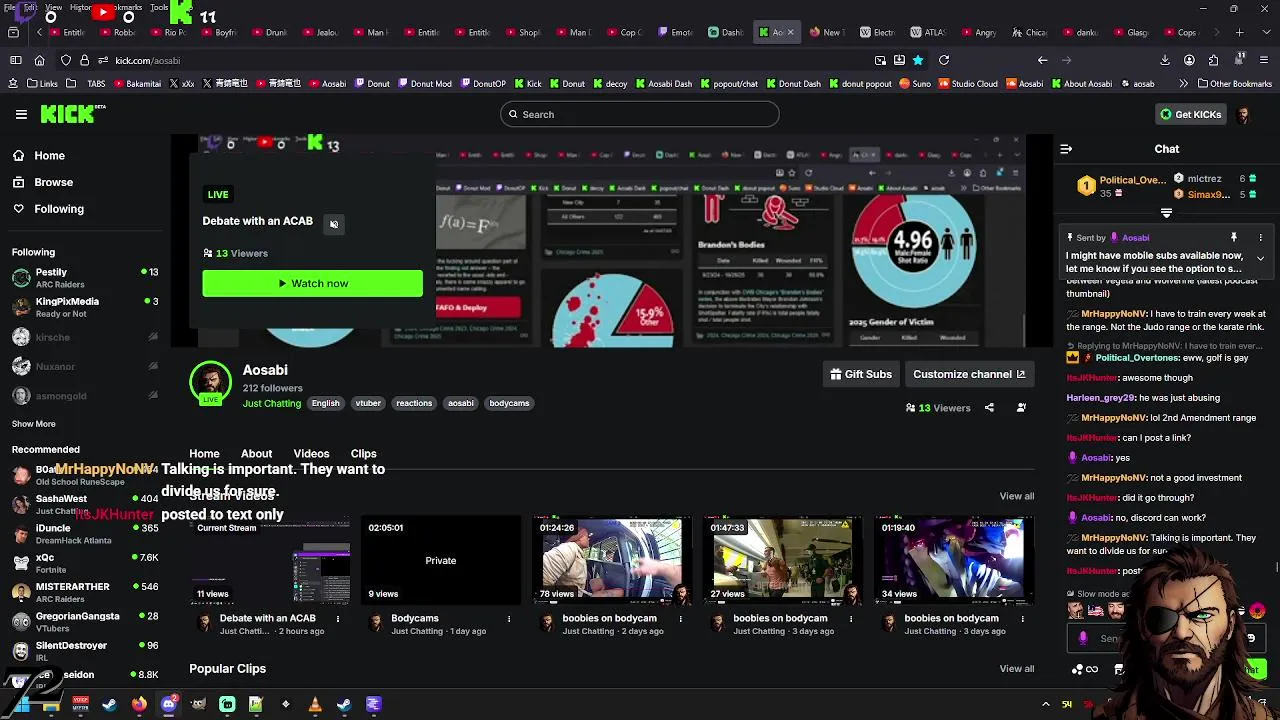The height and width of the screenshot is (720, 1280).
Task: Toggle the browser side panel
Action: [x=15, y=60]
